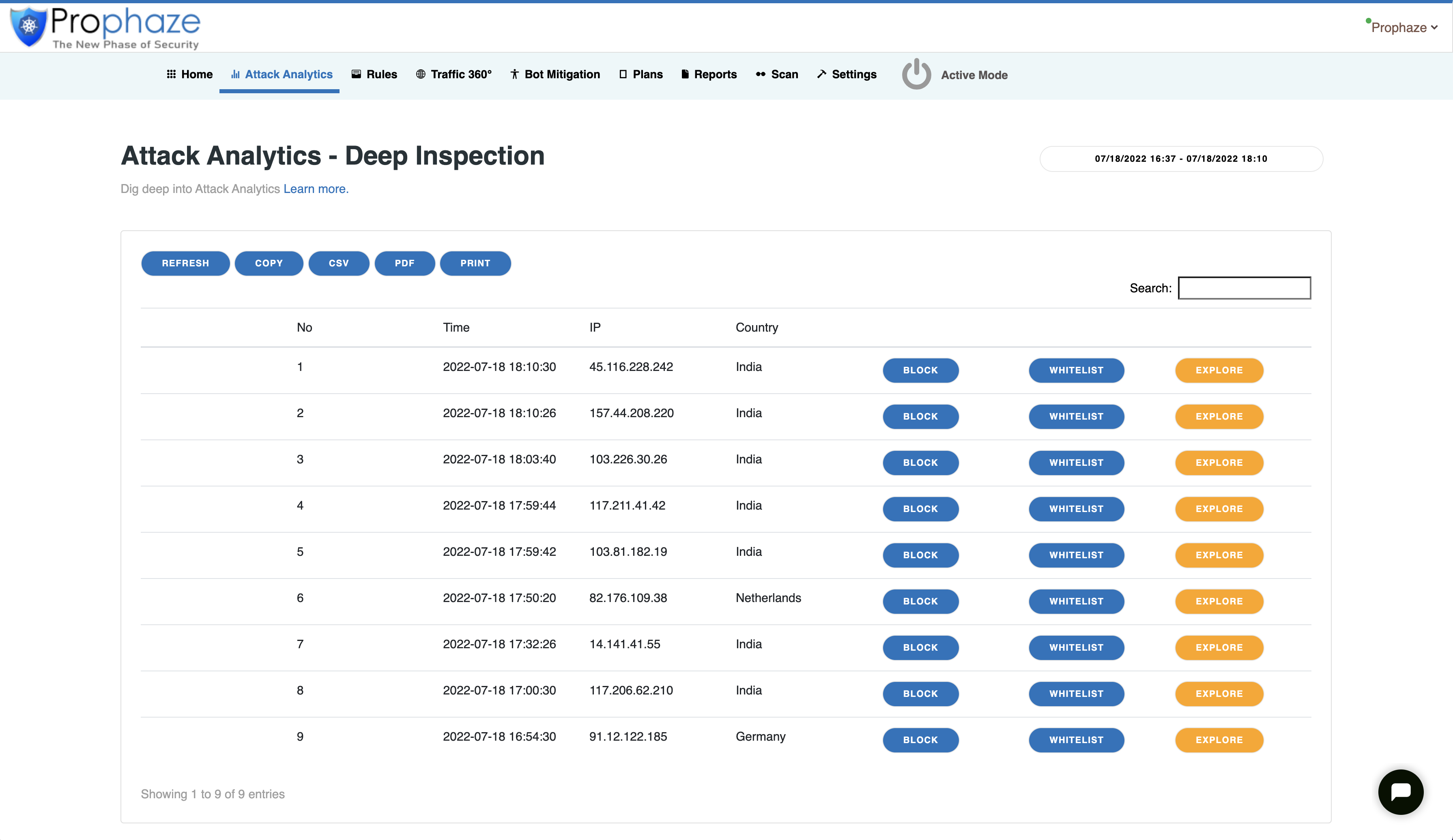
Task: Click into the Search input field
Action: [1244, 288]
